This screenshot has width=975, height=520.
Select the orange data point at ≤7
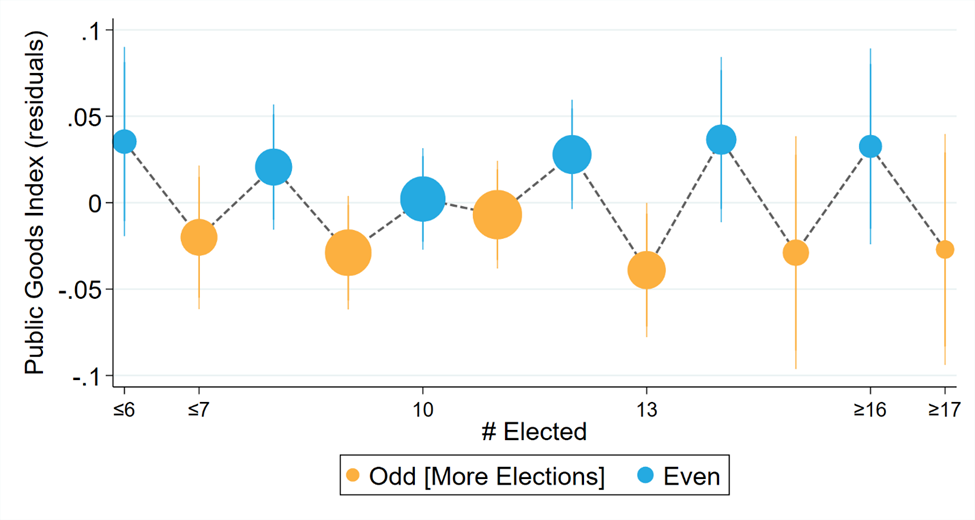(x=199, y=237)
